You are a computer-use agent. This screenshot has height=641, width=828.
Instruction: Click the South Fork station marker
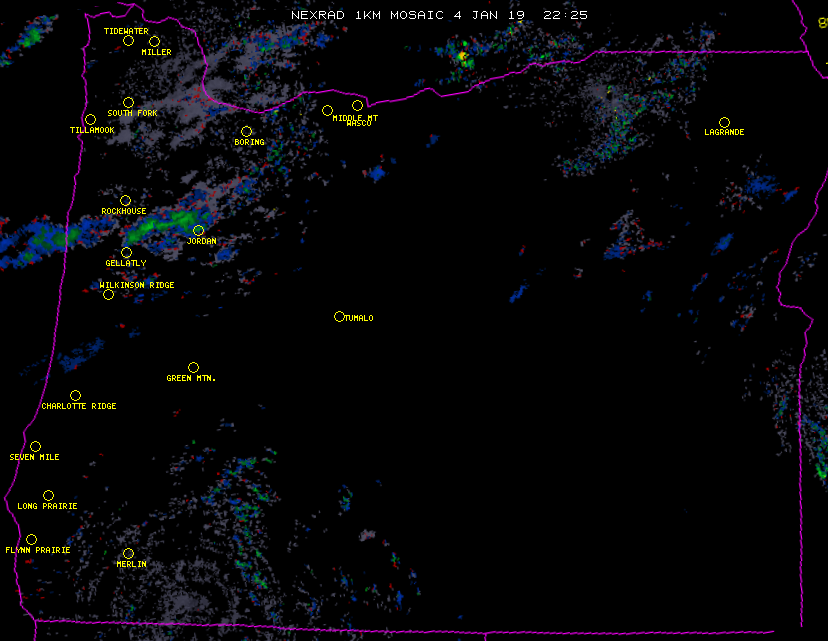pyautogui.click(x=128, y=102)
